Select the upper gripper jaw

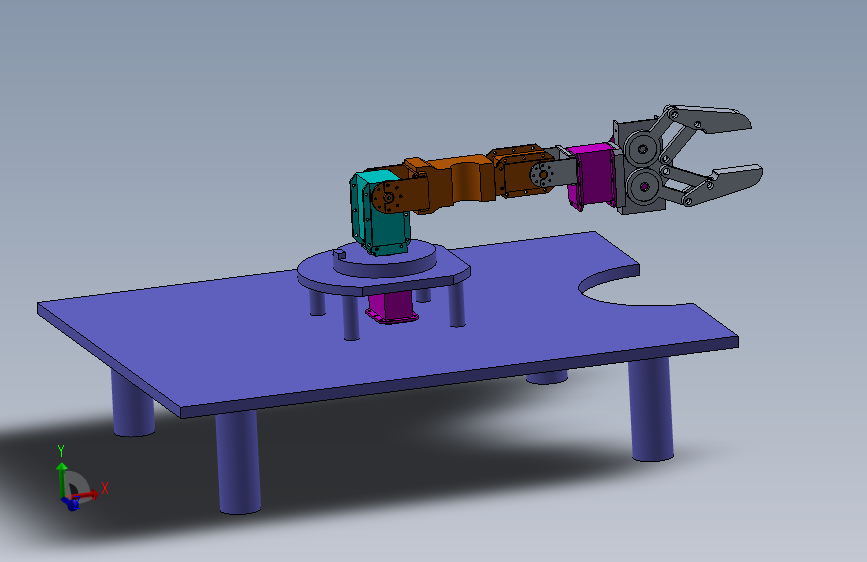pyautogui.click(x=711, y=119)
